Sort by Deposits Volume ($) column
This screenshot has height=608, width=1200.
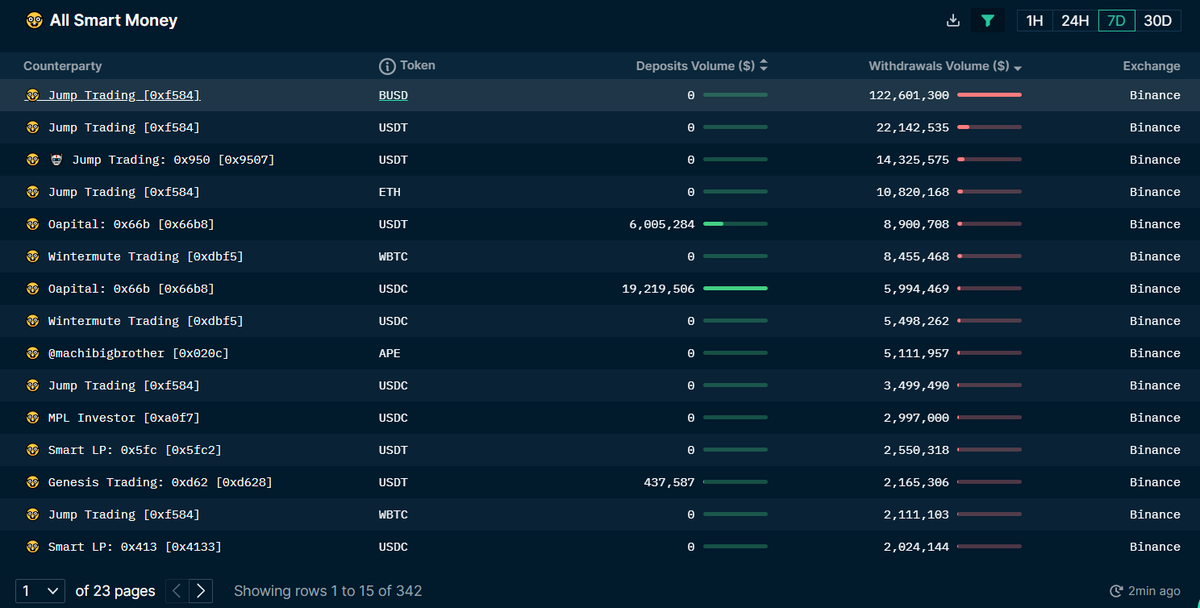(x=702, y=66)
